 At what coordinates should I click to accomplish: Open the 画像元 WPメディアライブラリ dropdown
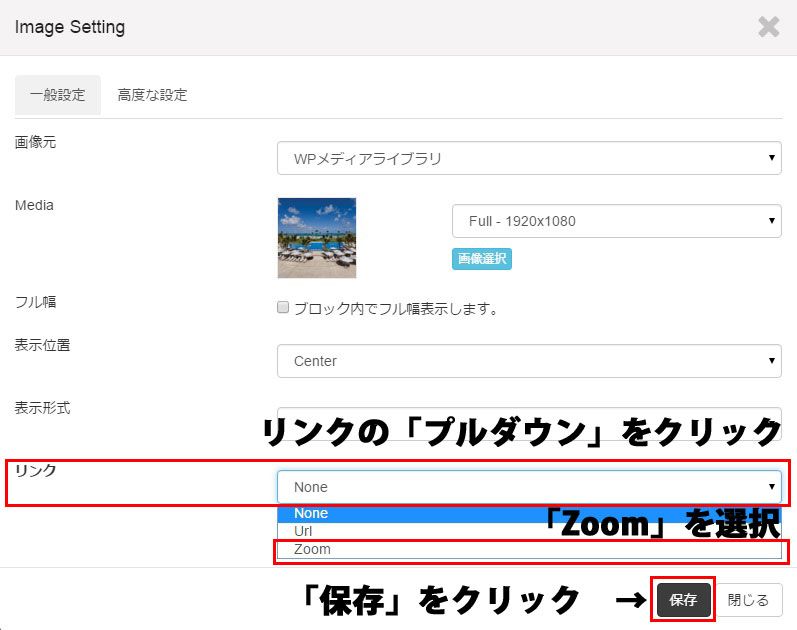[529, 158]
